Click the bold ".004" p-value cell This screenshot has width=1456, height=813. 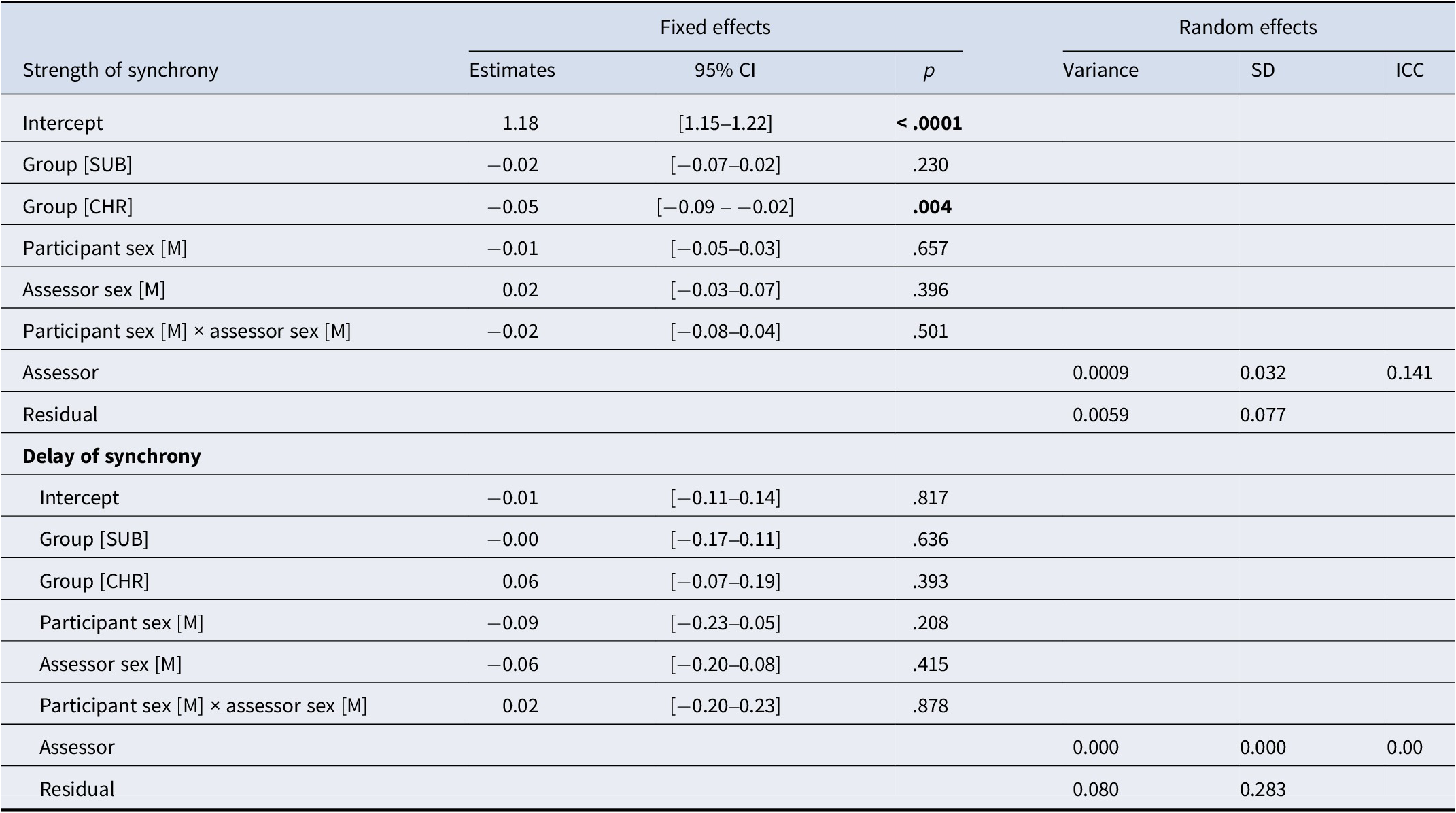[931, 207]
